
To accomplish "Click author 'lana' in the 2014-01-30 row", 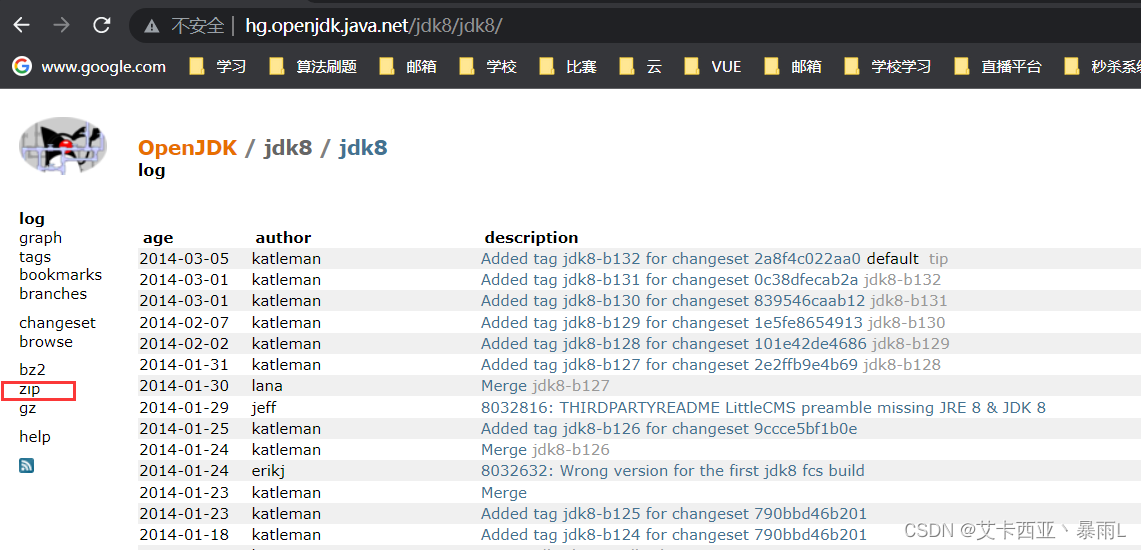I will 267,386.
